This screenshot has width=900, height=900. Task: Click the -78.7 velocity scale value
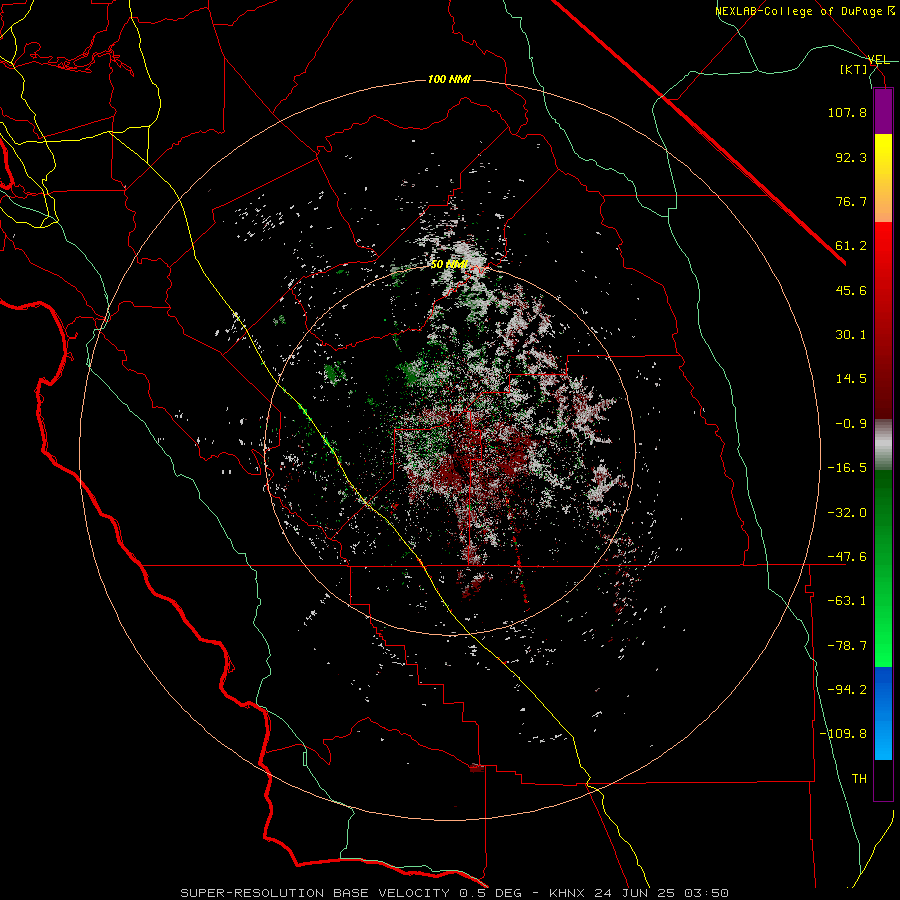pyautogui.click(x=847, y=646)
